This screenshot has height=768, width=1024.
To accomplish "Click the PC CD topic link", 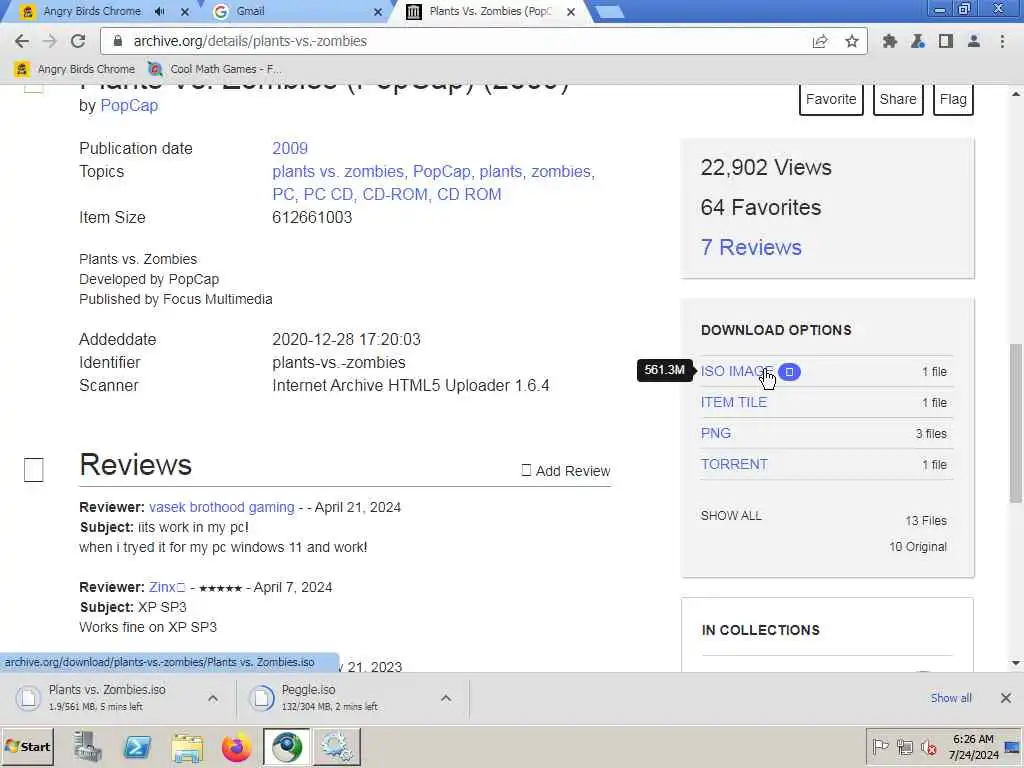I will tap(328, 194).
